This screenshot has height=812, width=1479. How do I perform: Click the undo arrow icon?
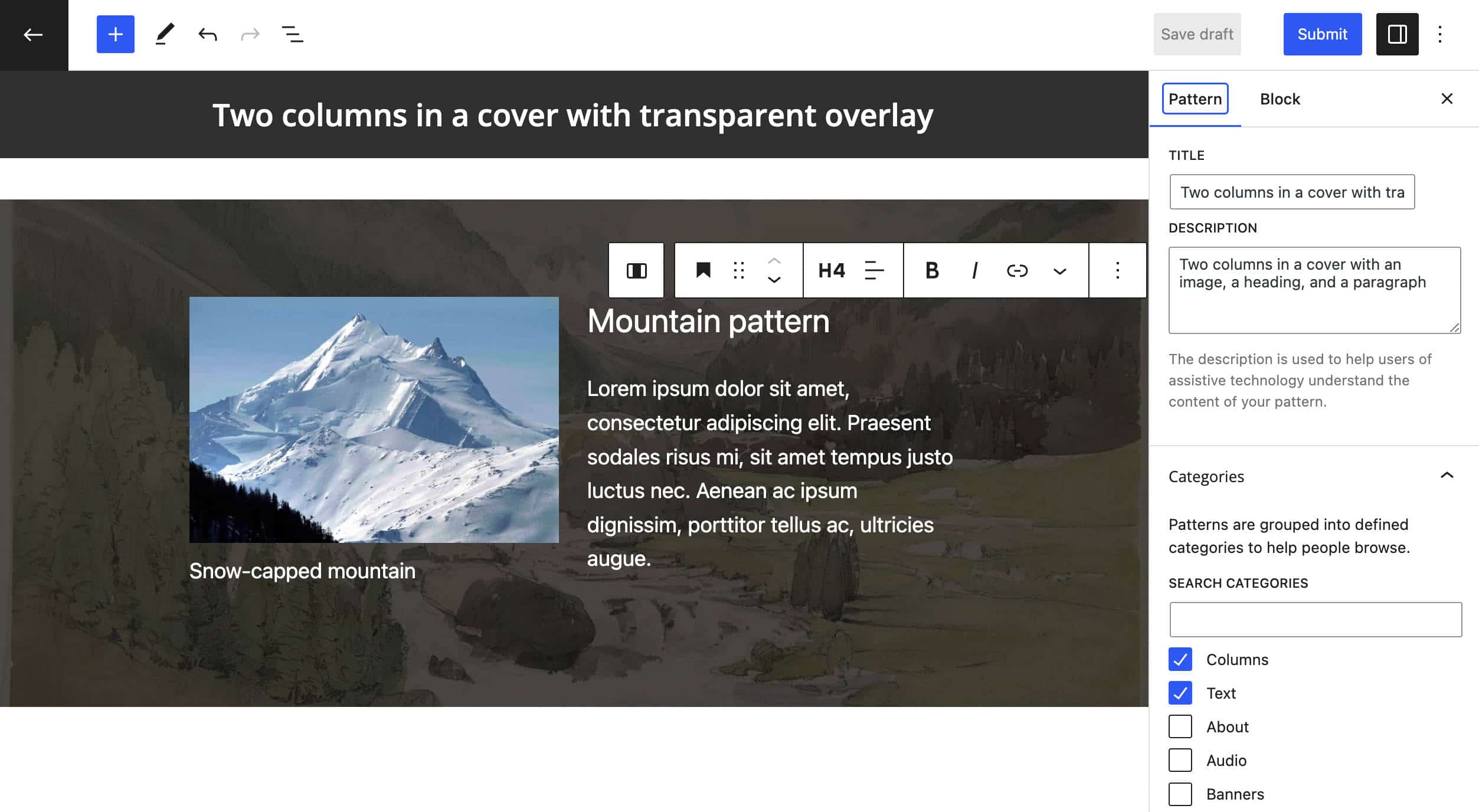point(207,34)
